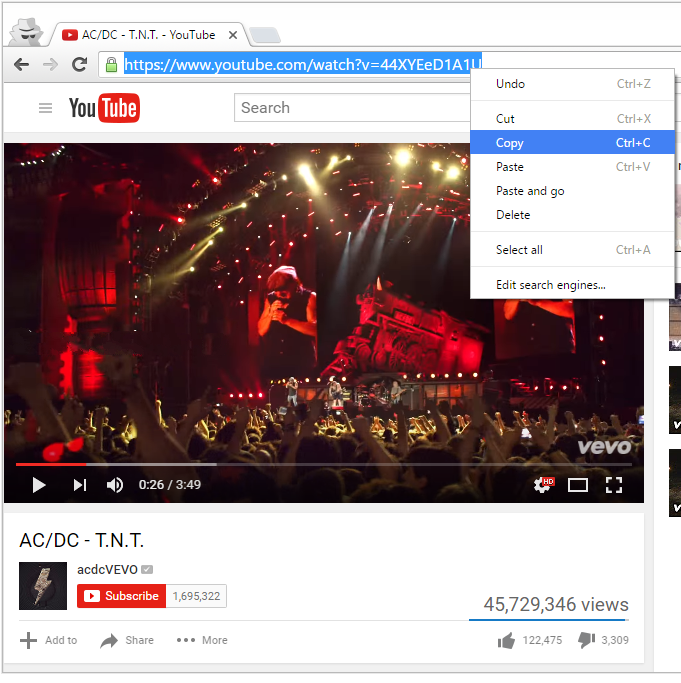Screen dimensions: 681x683
Task: Choose Copy from context menu
Action: point(573,142)
